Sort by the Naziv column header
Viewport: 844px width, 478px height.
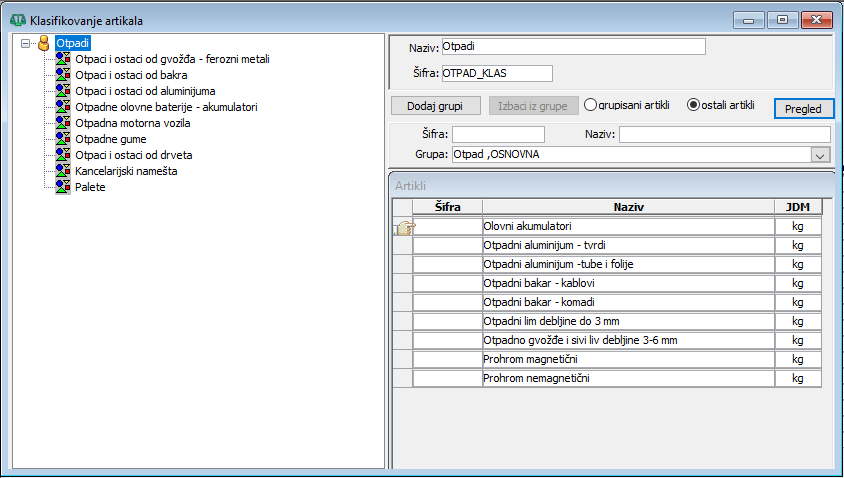click(627, 207)
